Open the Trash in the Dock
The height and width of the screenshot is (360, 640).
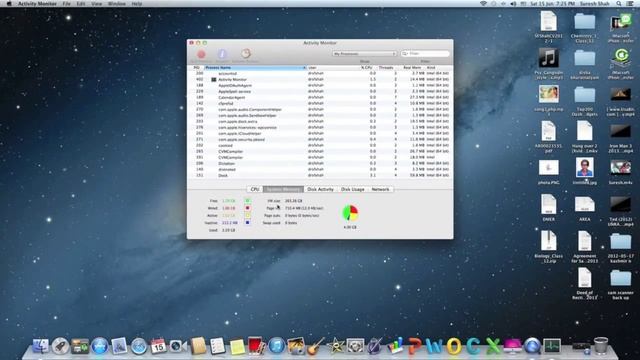click(x=601, y=346)
